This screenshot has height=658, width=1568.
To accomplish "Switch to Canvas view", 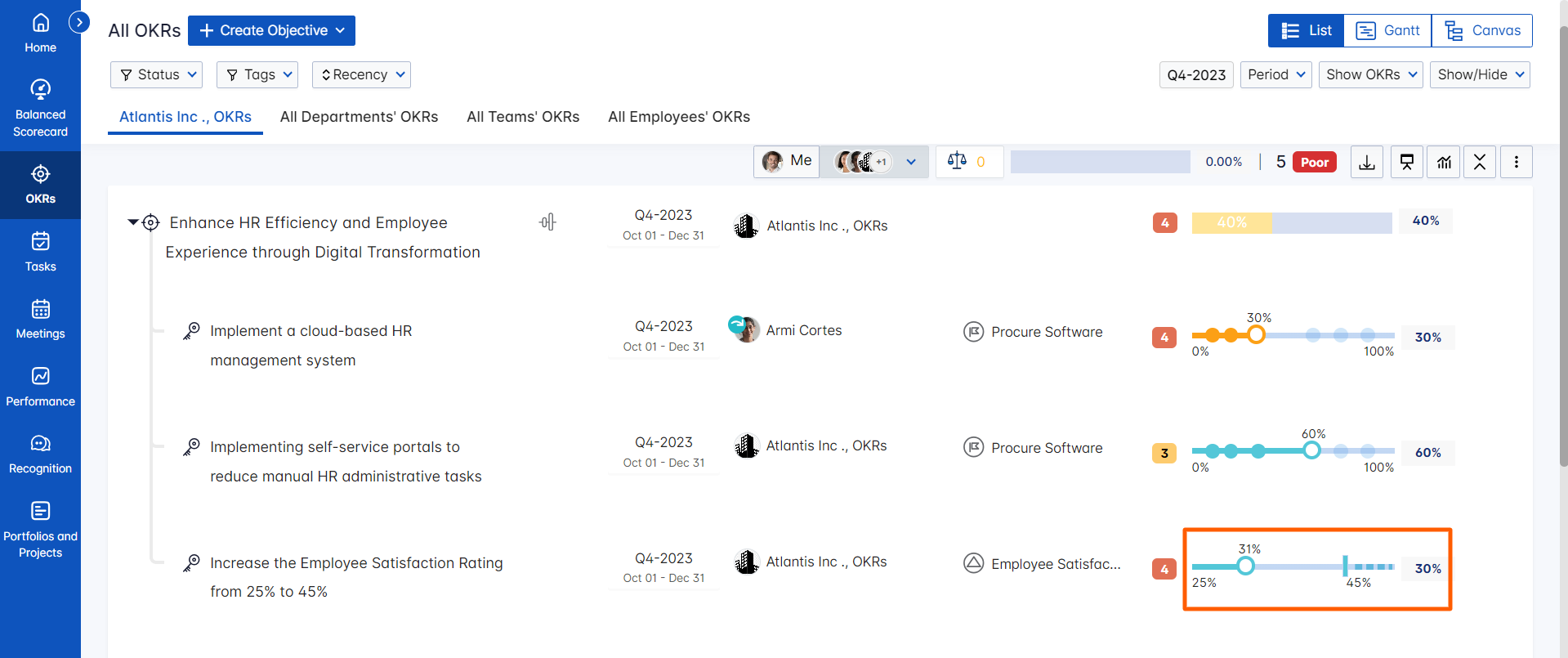I will pos(1482,30).
